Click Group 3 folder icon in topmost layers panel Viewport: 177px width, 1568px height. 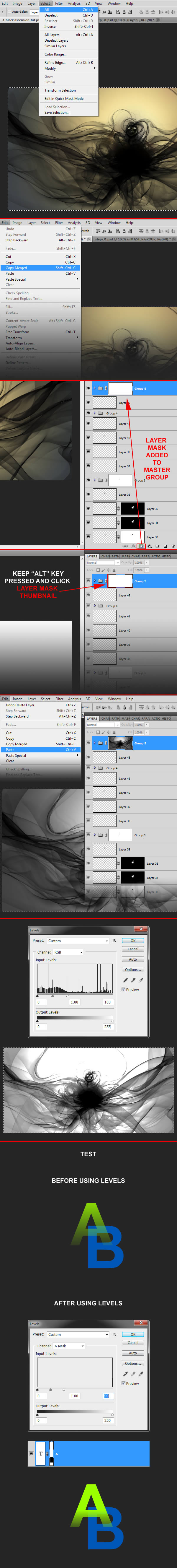(100, 480)
